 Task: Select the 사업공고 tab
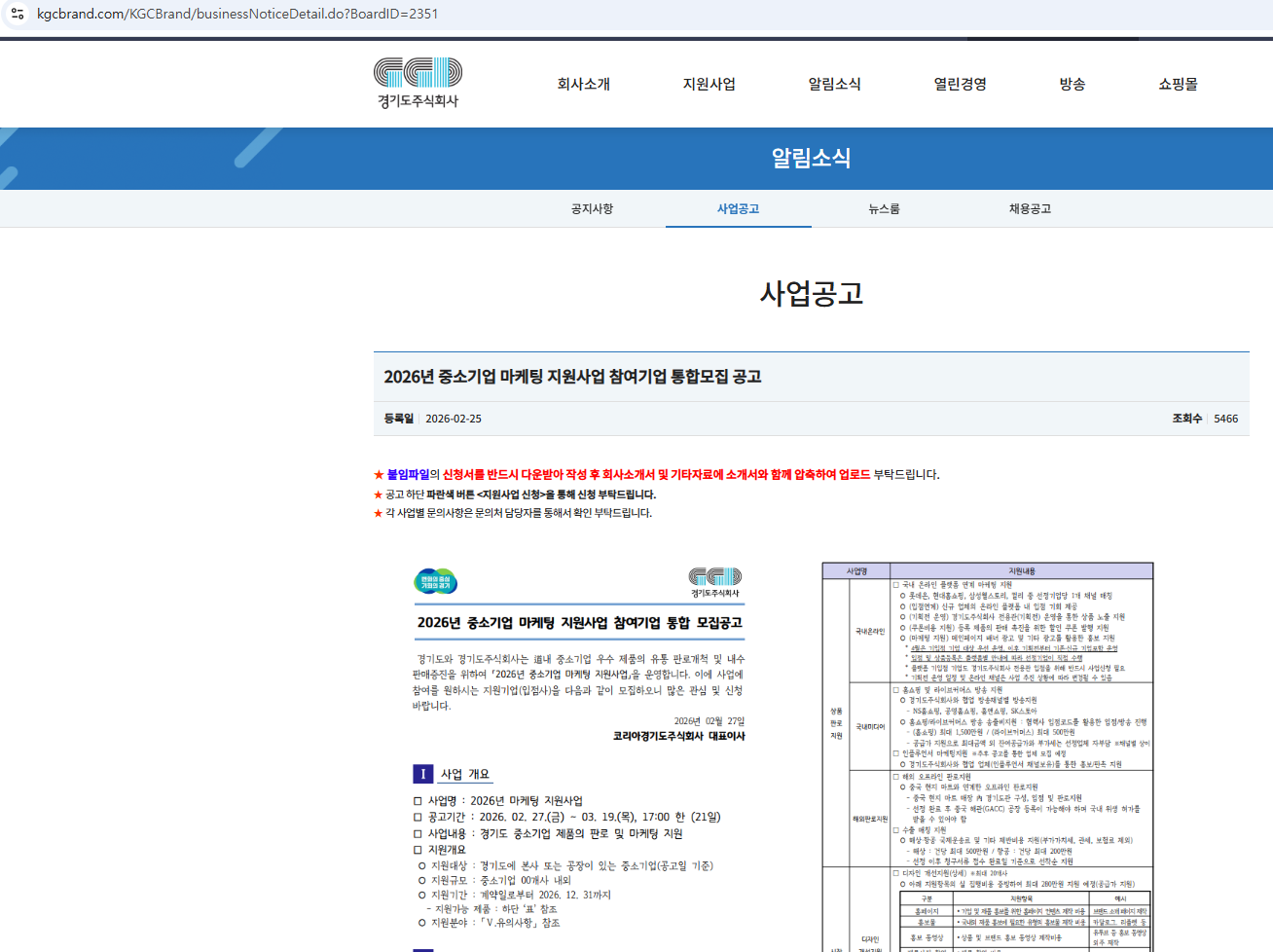click(x=738, y=209)
